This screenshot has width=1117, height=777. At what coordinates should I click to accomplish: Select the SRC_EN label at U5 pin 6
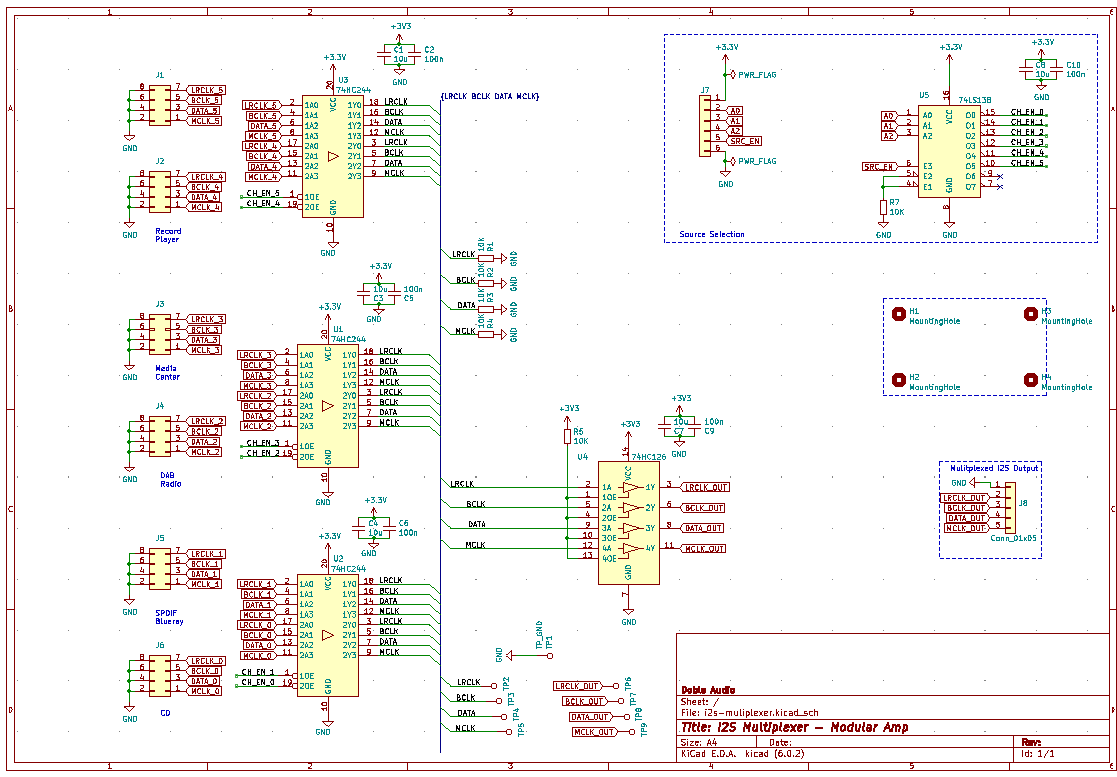coord(879,167)
